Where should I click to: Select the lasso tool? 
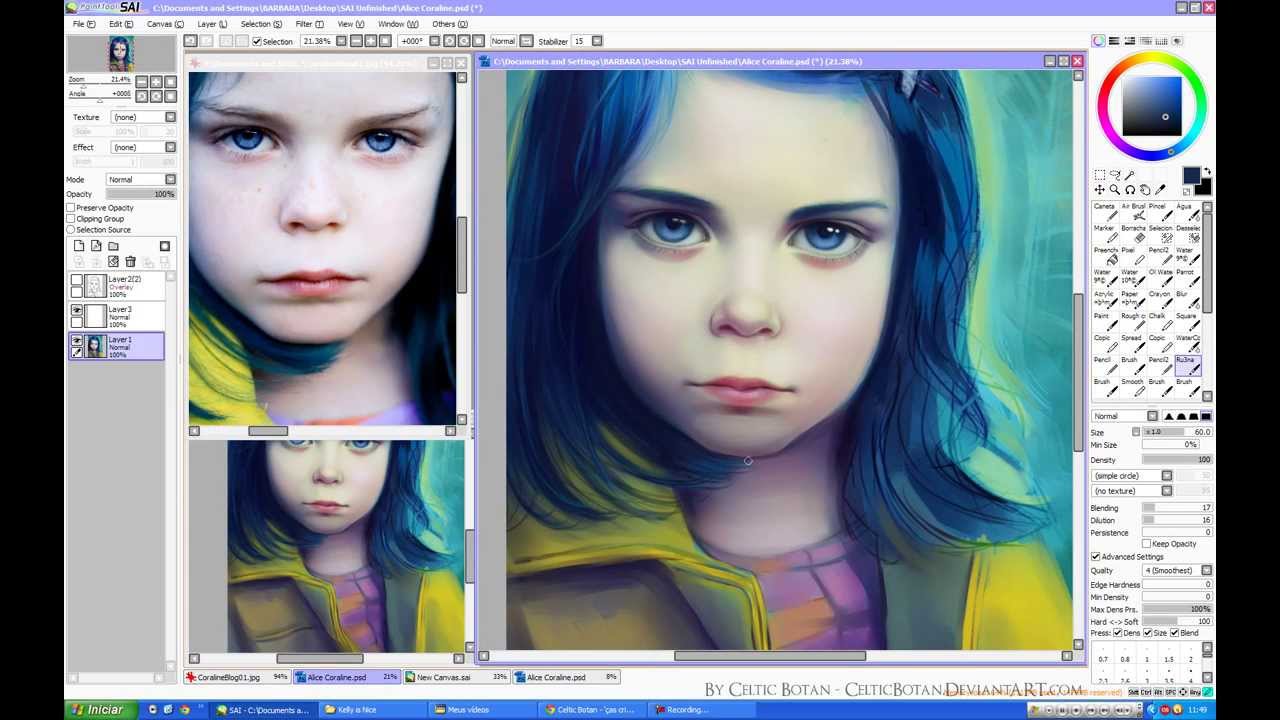[1115, 175]
